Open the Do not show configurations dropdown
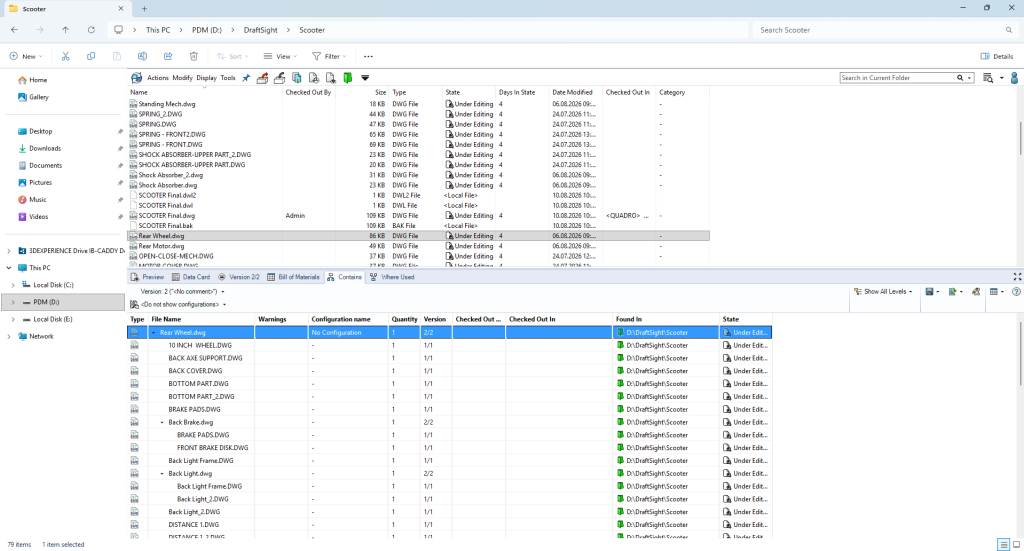Screen dimensions: 1024x551 coord(225,305)
